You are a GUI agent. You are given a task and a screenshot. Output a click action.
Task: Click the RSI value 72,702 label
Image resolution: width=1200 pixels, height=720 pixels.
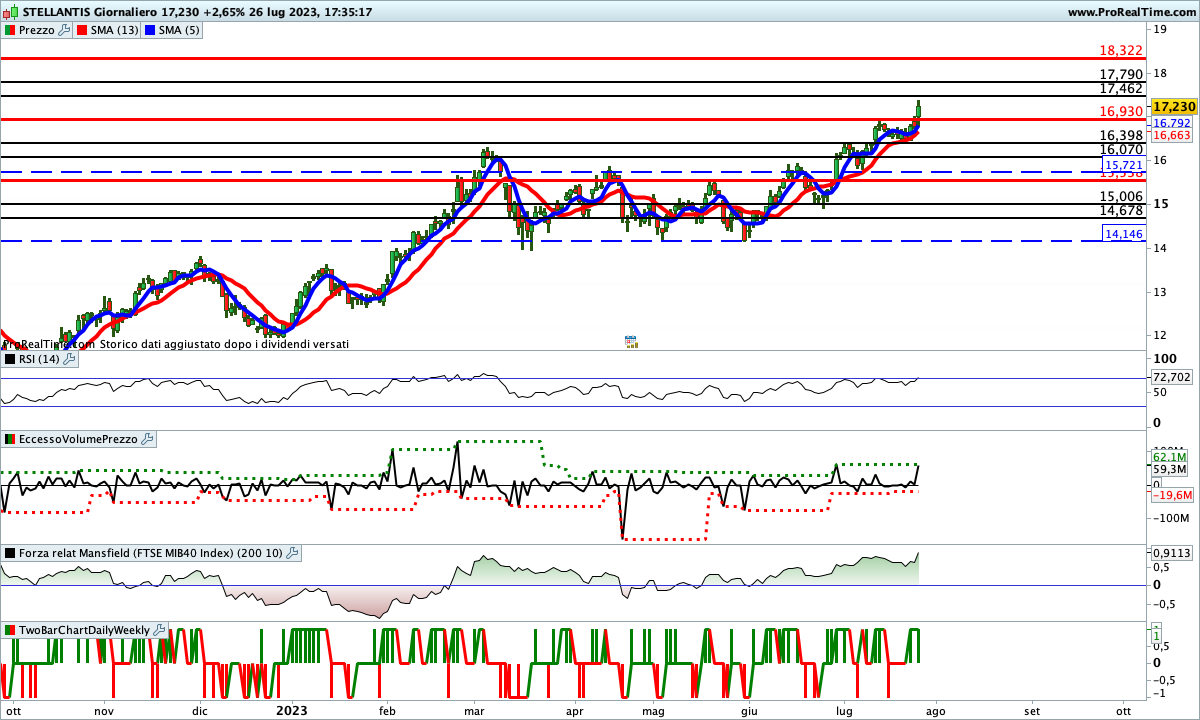tap(1172, 377)
